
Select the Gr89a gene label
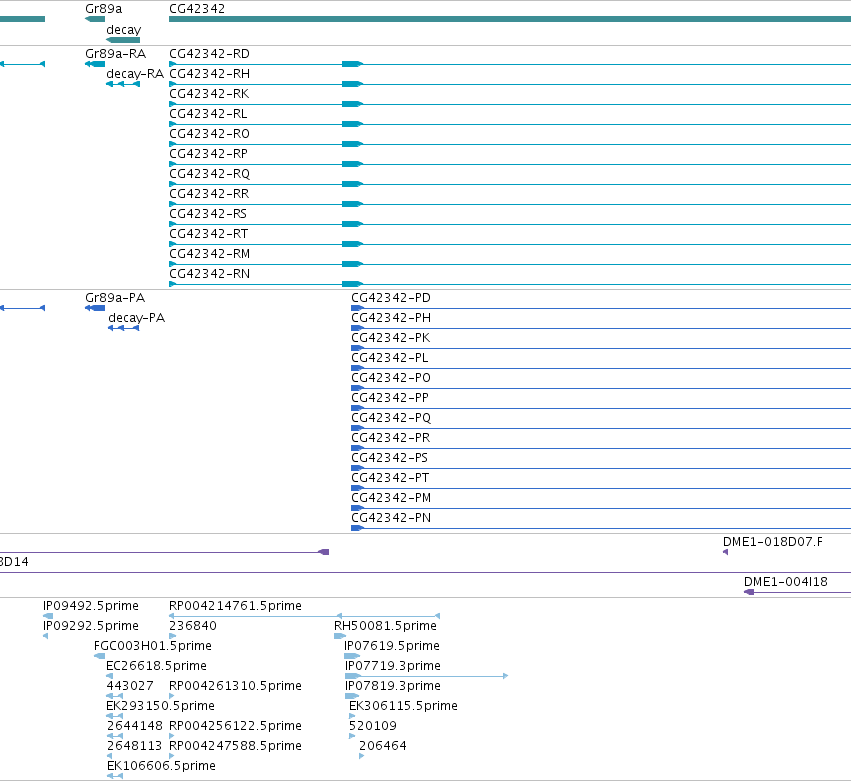104,9
